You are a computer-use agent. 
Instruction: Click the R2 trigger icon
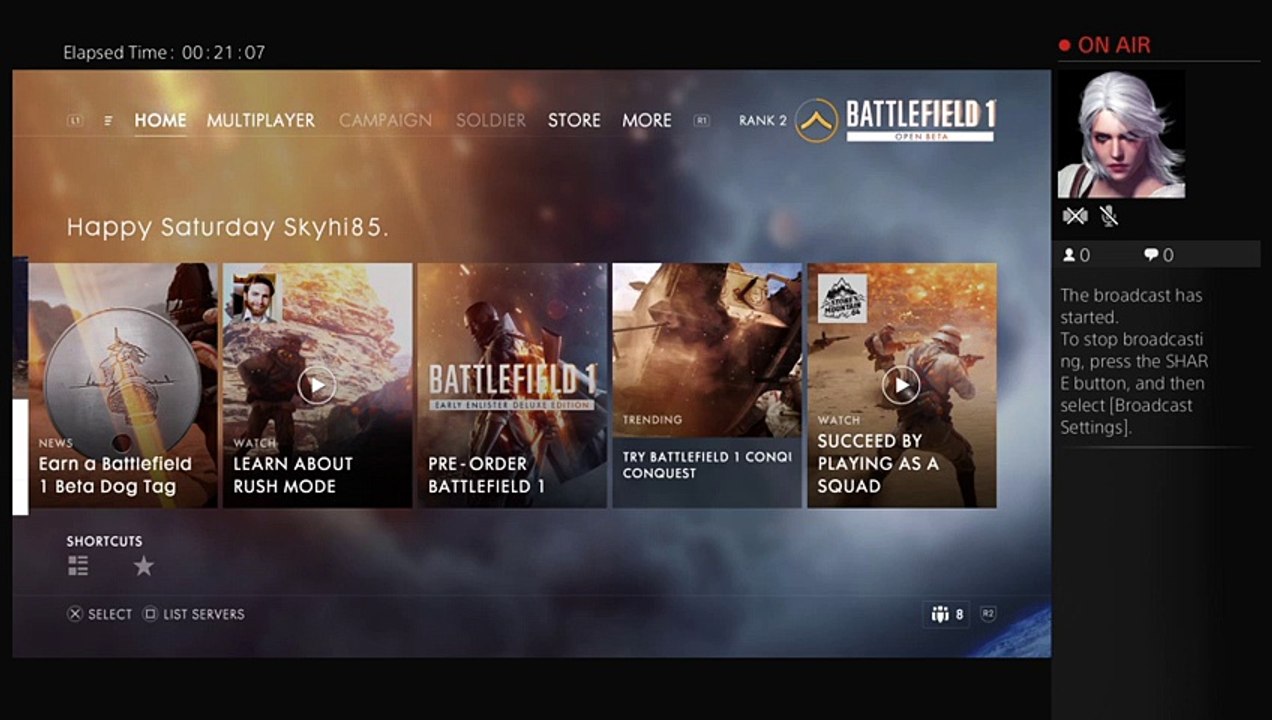click(988, 614)
